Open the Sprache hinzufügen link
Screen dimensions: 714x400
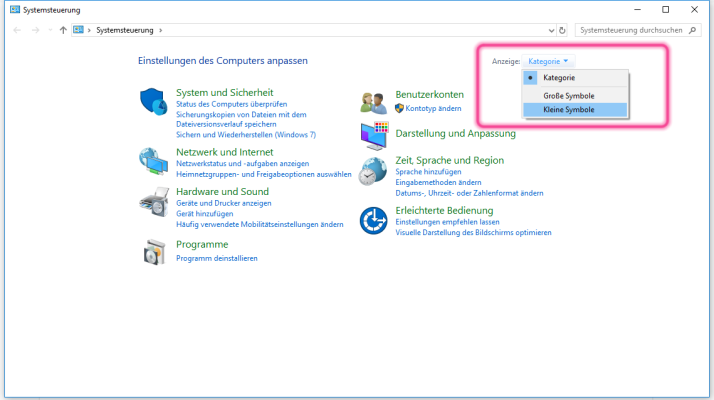(x=429, y=172)
